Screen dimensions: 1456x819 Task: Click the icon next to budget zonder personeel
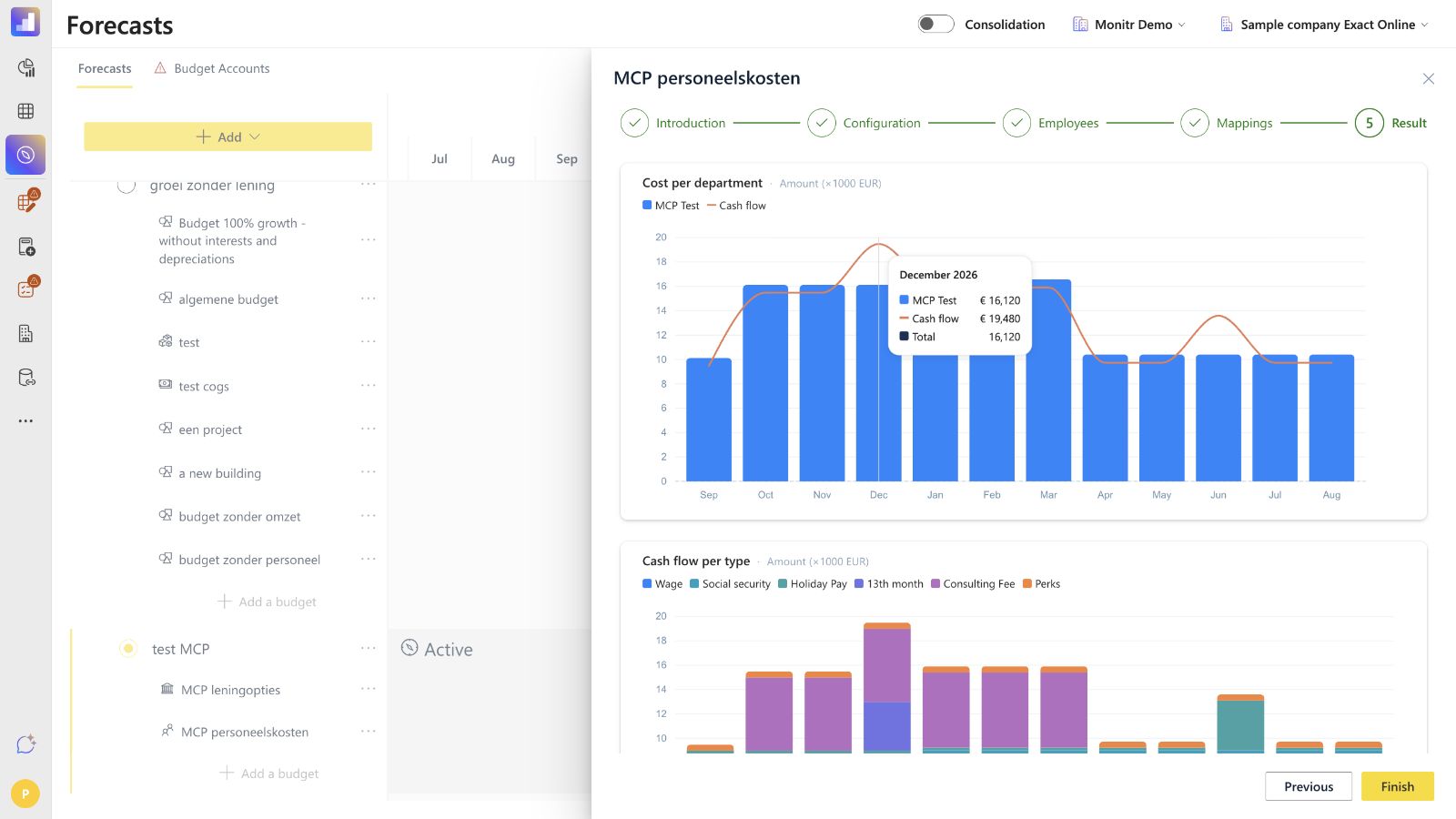click(166, 559)
